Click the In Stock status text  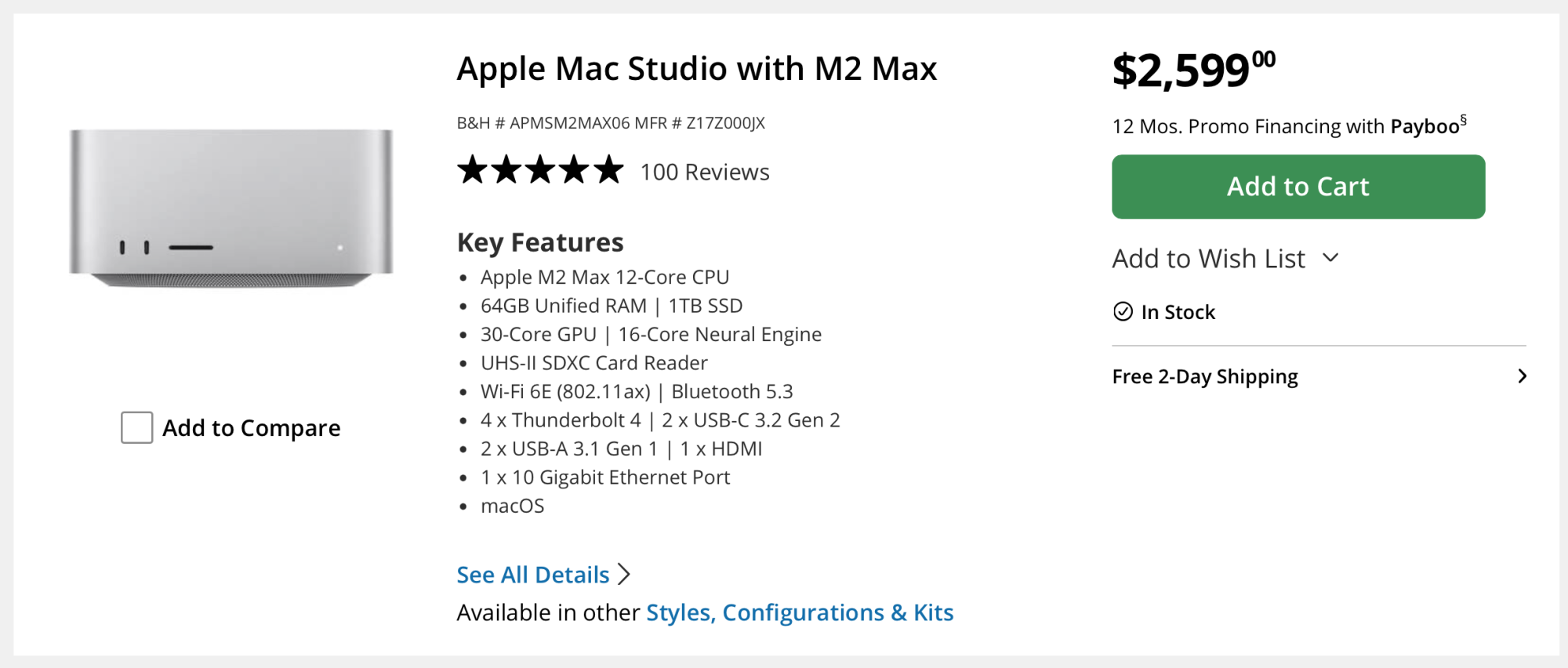click(x=1178, y=312)
